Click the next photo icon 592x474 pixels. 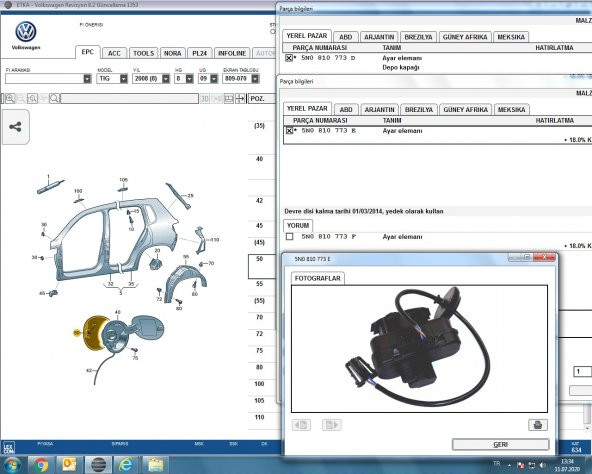click(331, 425)
